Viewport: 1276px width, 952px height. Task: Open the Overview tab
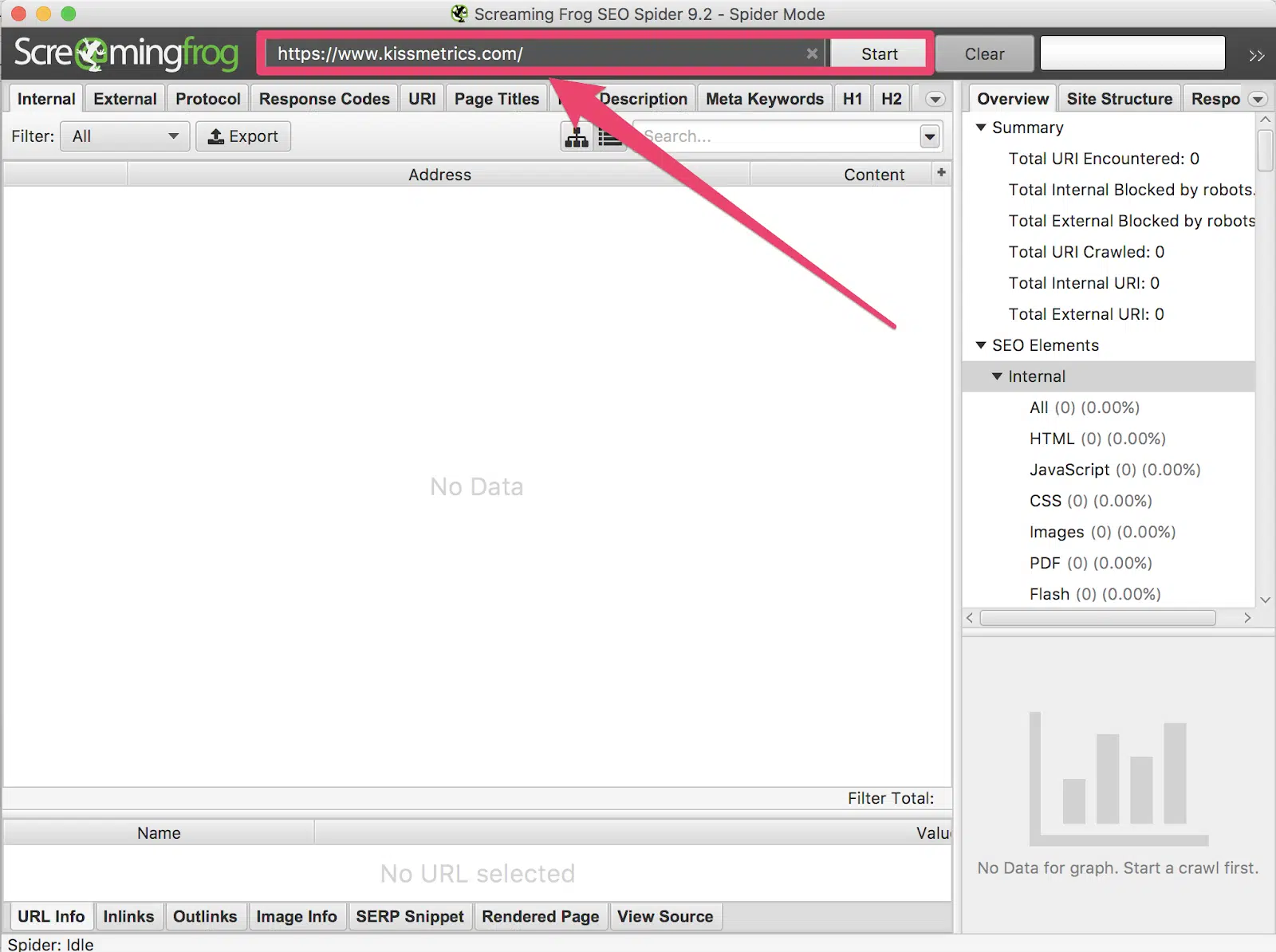1013,99
